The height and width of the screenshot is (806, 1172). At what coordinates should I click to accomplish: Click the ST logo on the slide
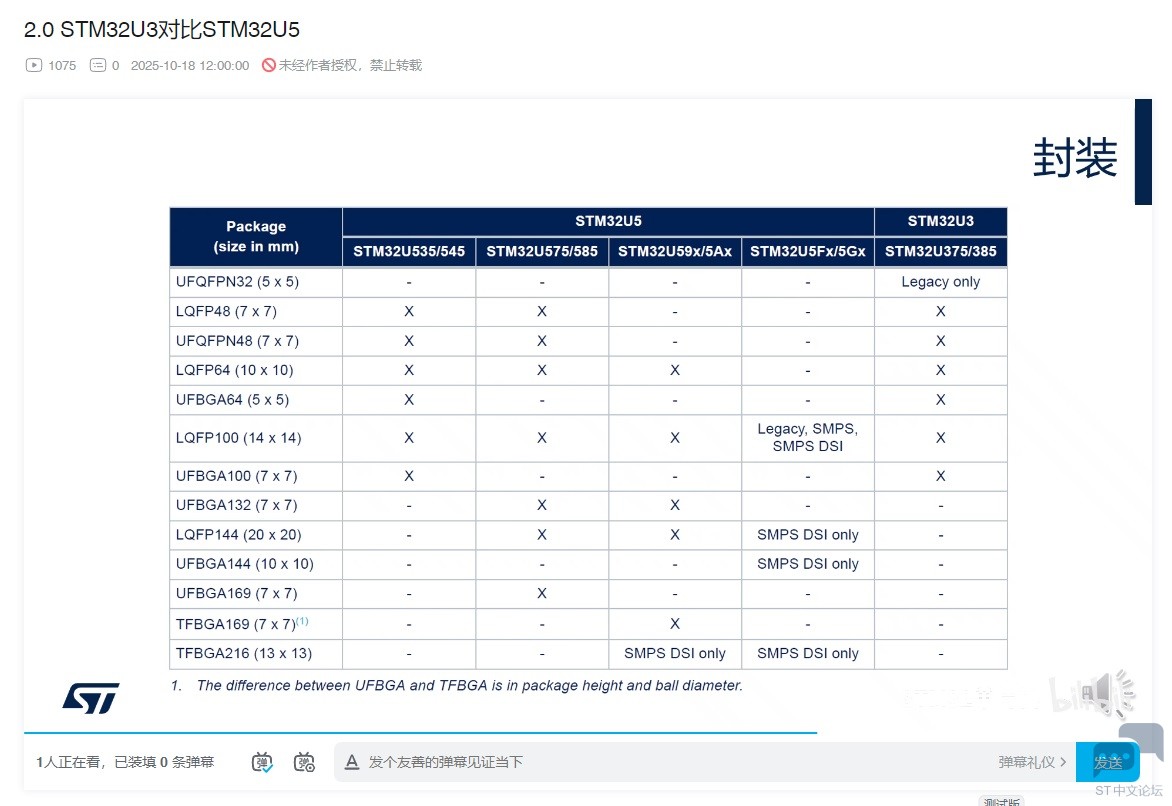[91, 697]
